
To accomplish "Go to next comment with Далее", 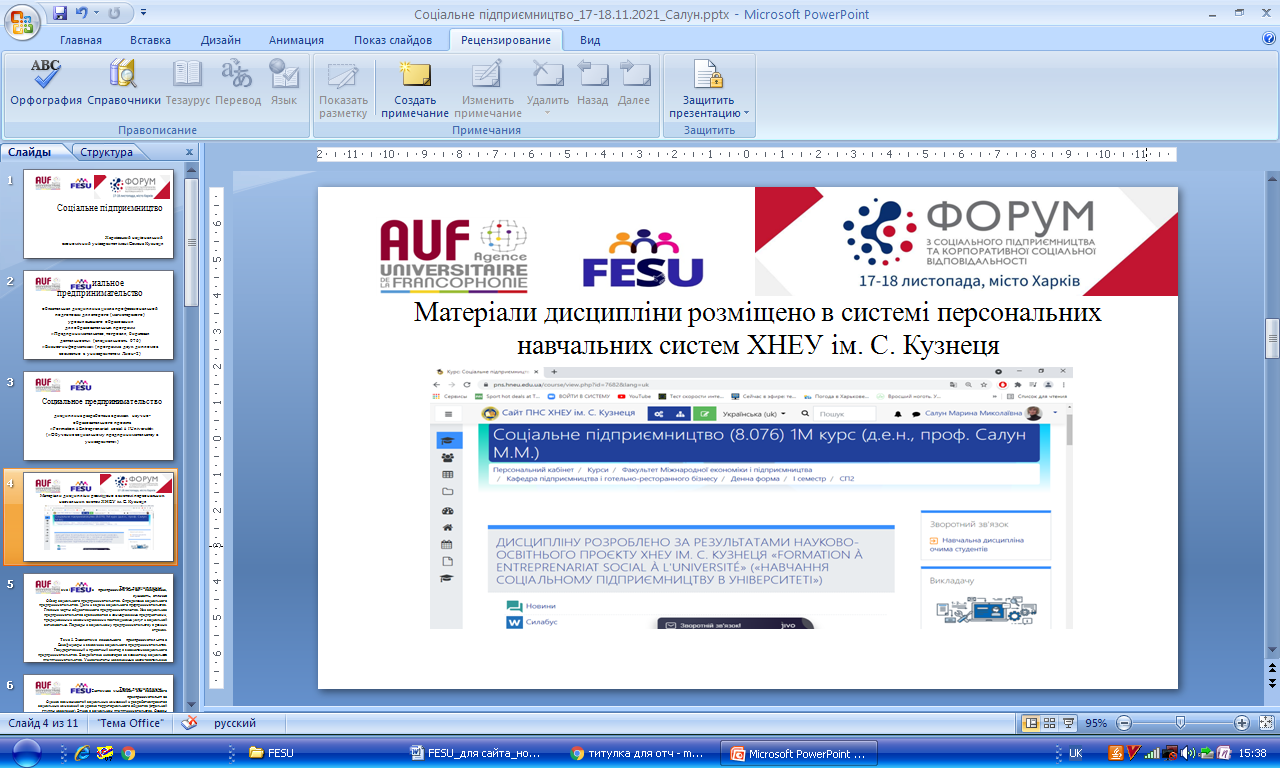I will coord(634,83).
